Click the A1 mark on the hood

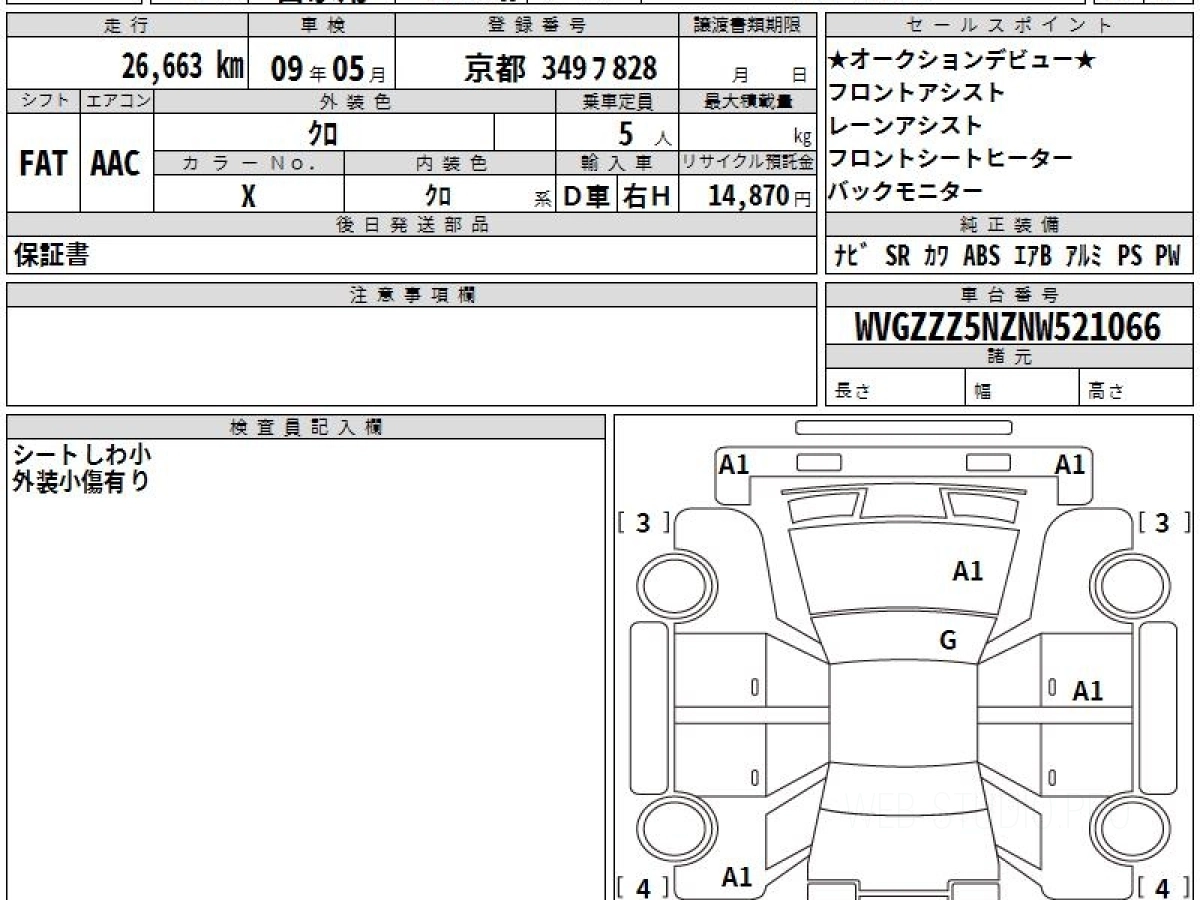click(x=967, y=571)
